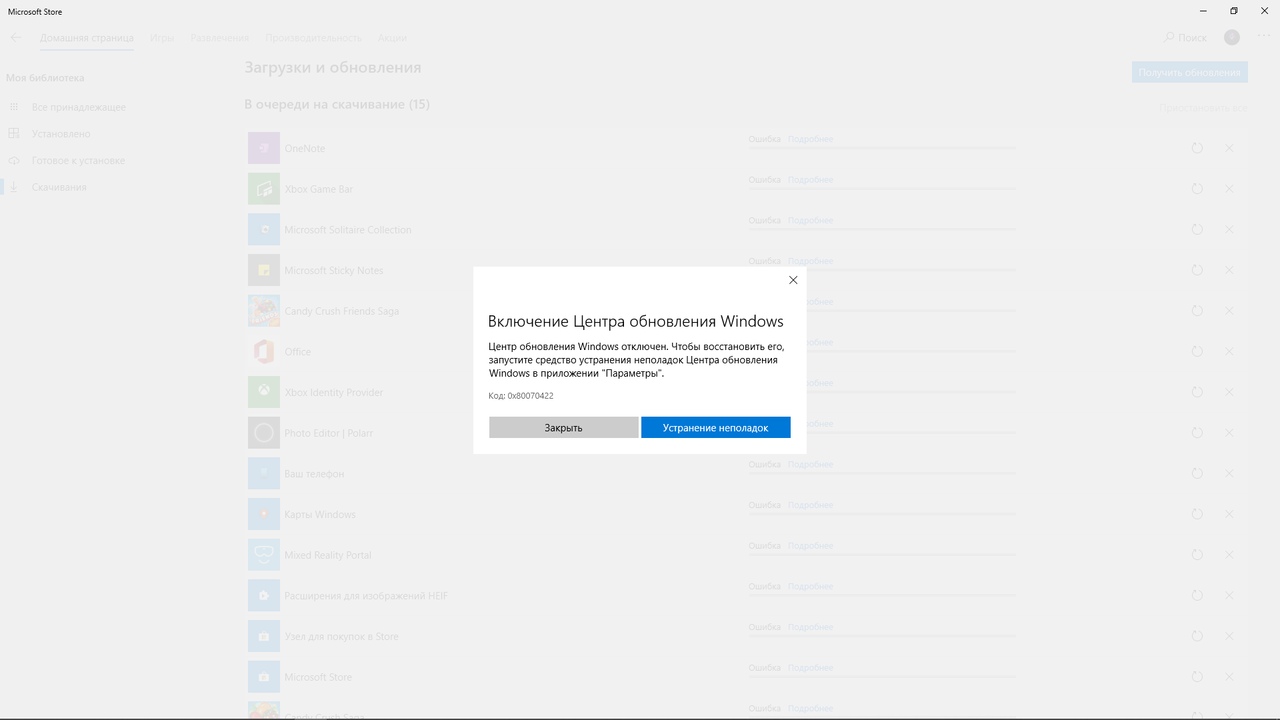Open Подробнее for Xbox Game Bar error

[810, 180]
